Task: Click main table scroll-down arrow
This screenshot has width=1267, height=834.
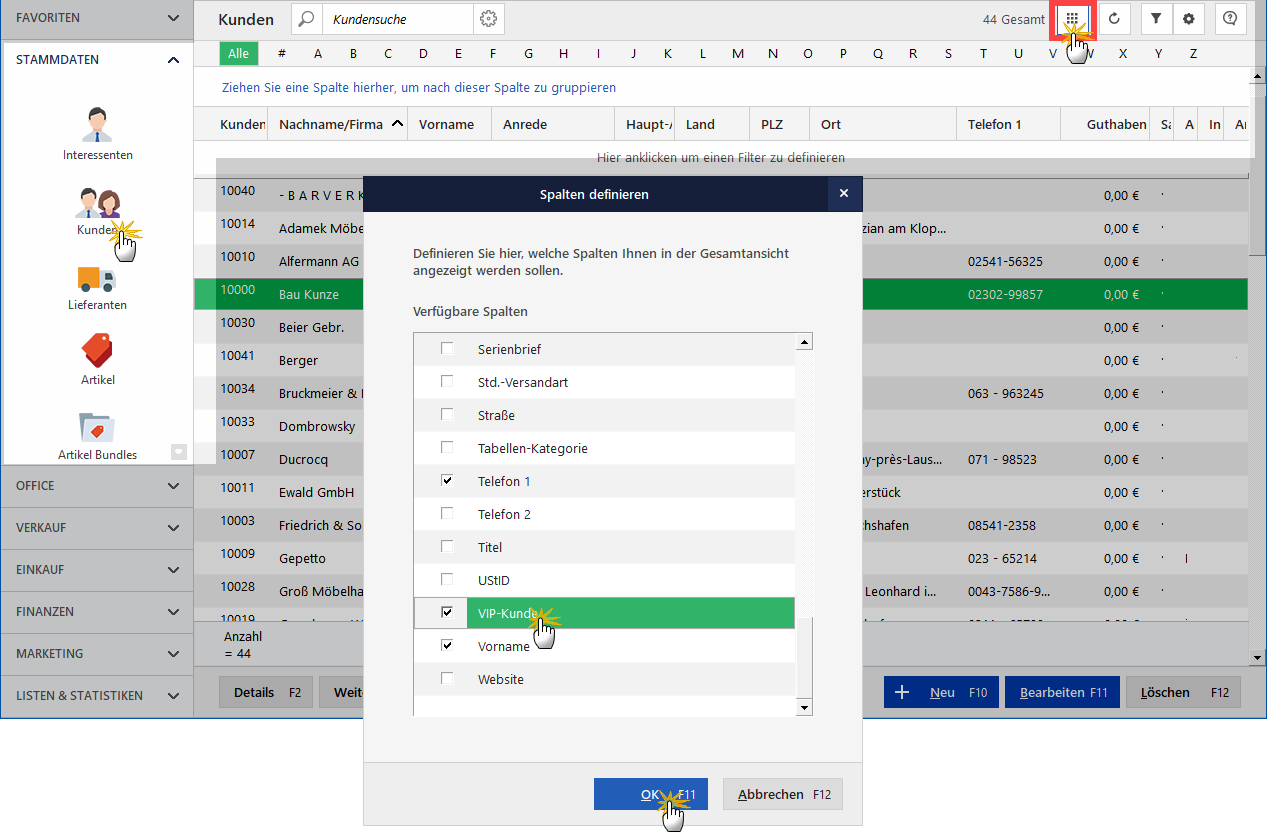Action: coord(1258,658)
